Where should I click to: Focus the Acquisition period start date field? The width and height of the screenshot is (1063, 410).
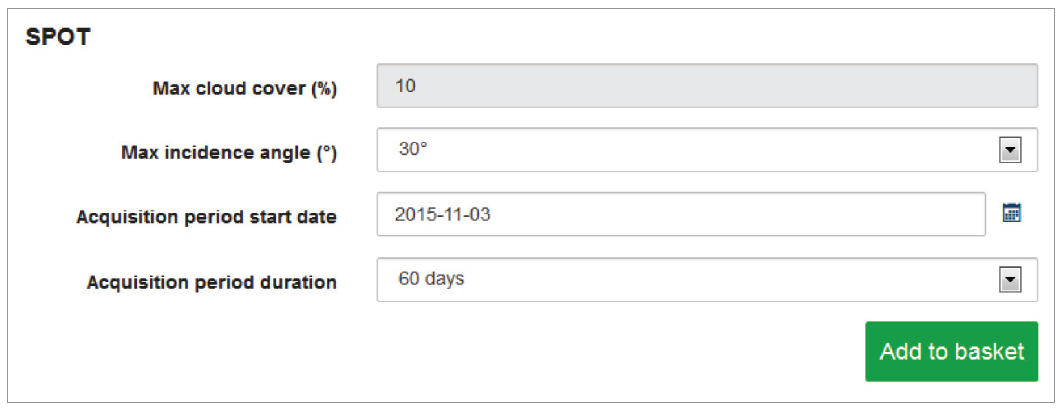(681, 214)
